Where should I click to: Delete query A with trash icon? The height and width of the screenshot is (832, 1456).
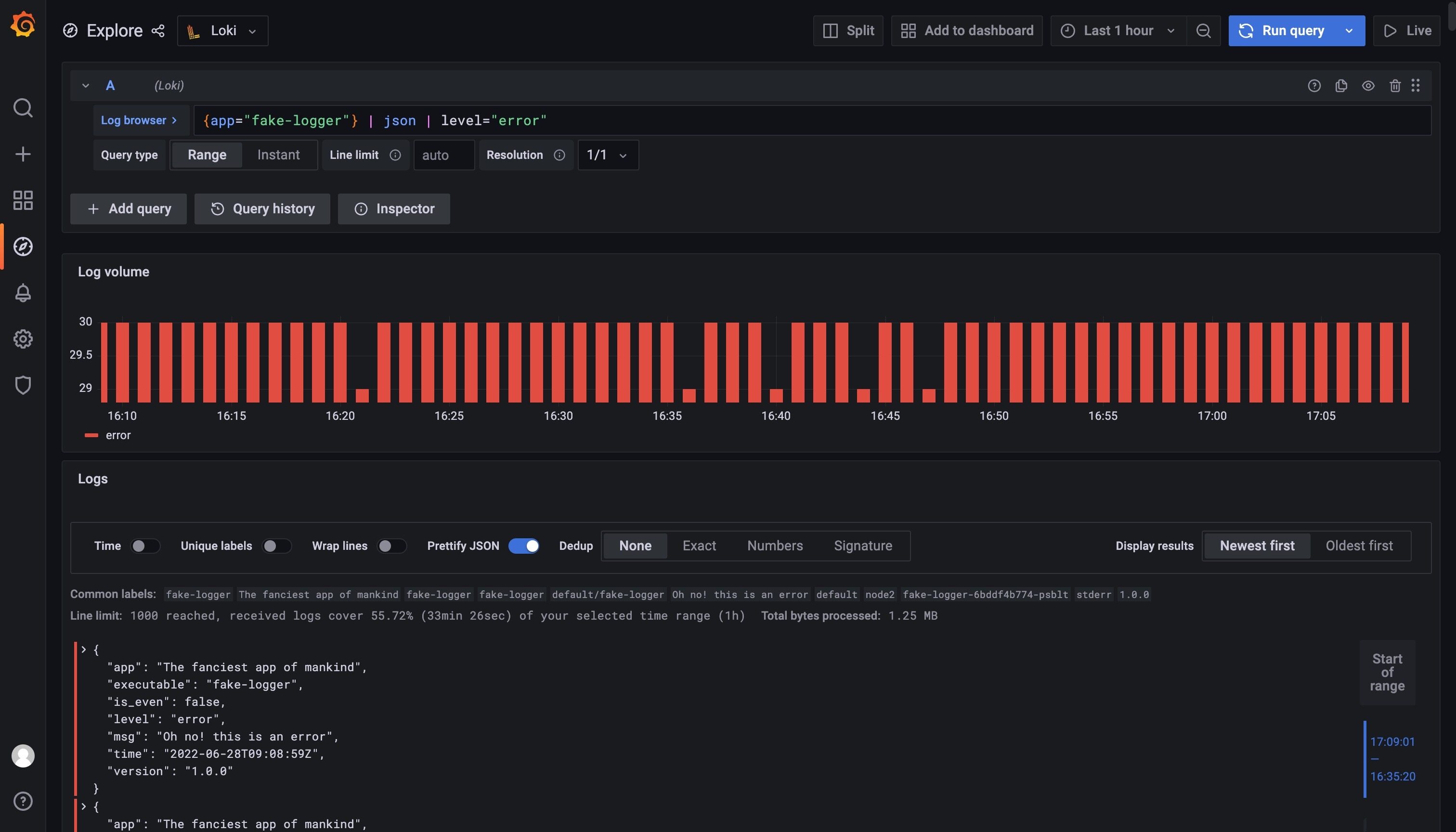point(1395,86)
